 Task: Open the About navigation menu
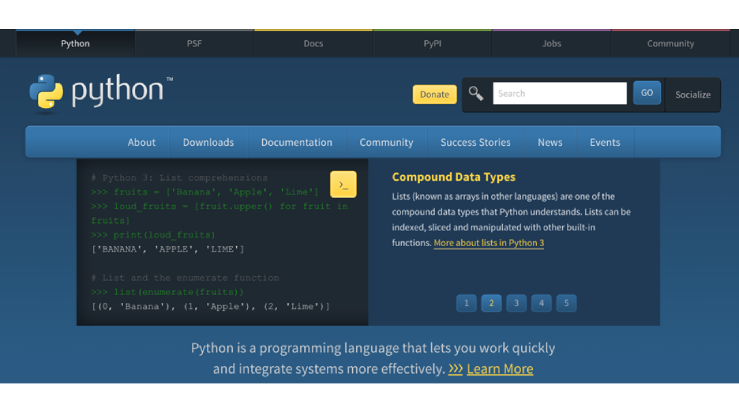coord(142,142)
